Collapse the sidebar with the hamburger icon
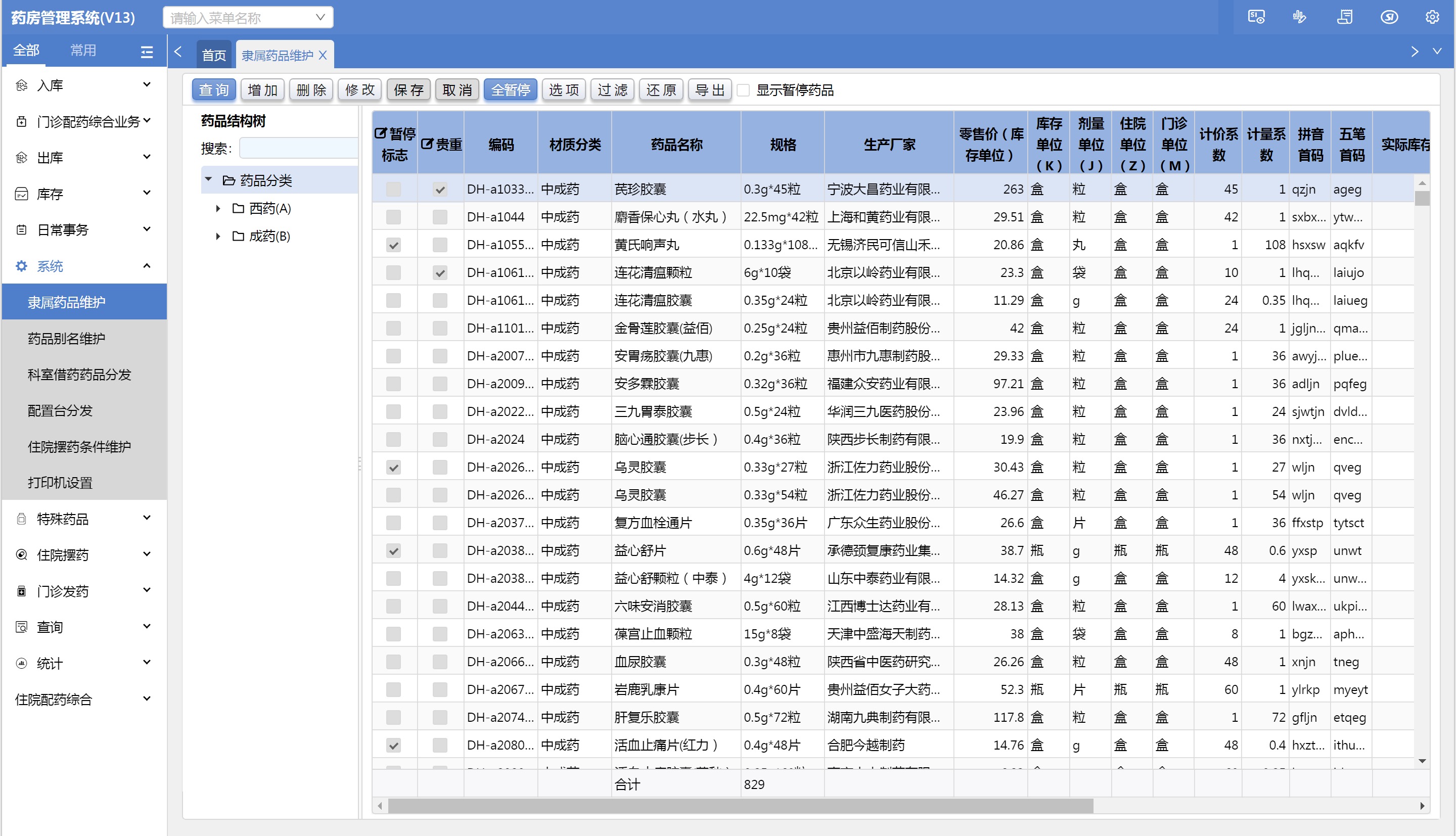The image size is (1456, 836). [147, 52]
